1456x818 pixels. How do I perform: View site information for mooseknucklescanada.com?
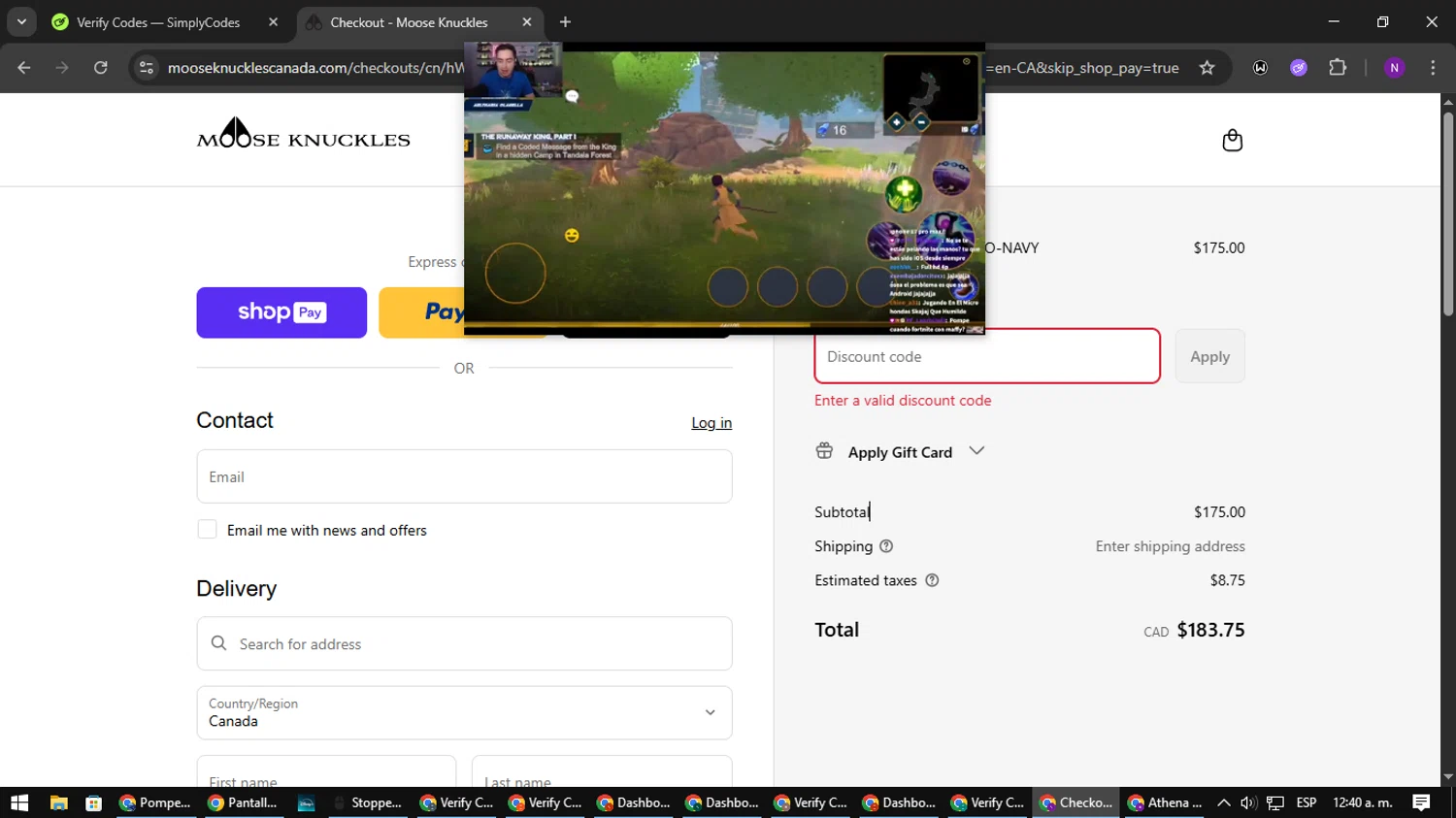[147, 68]
